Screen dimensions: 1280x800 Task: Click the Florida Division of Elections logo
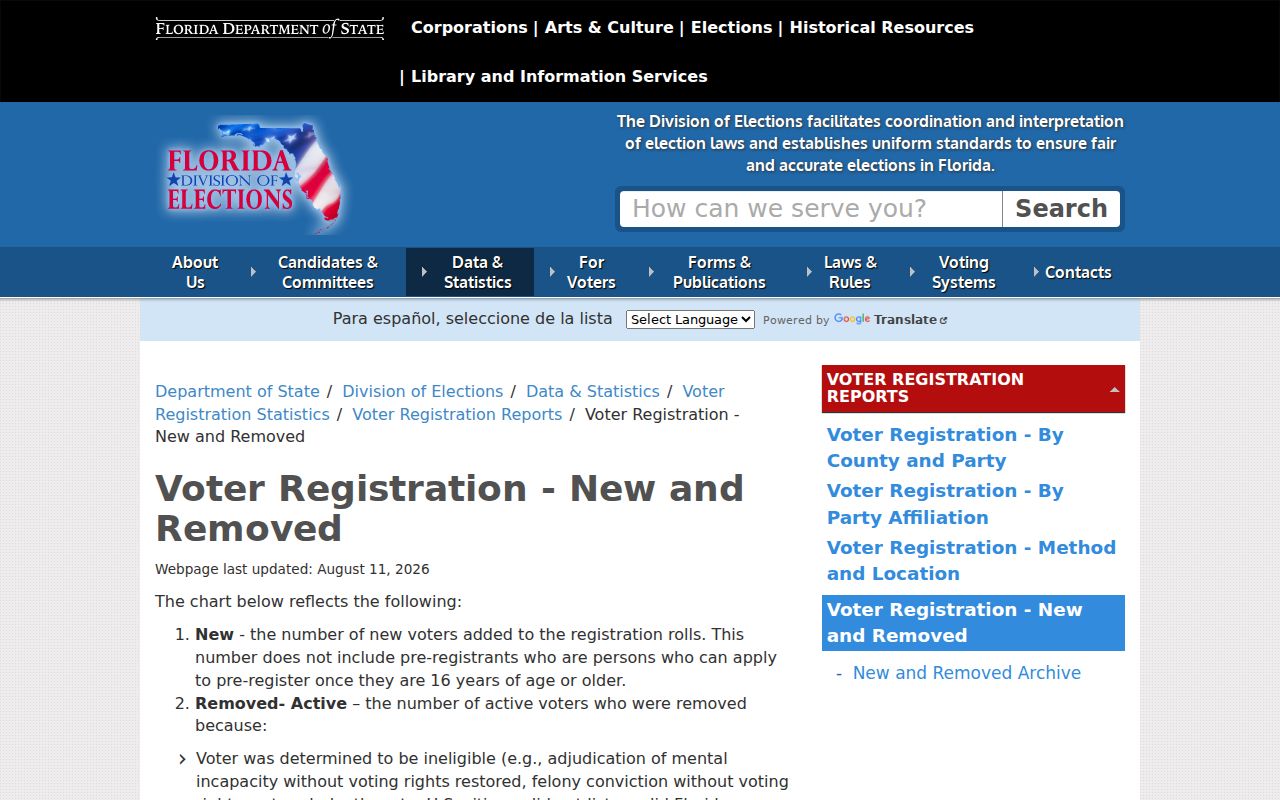pyautogui.click(x=254, y=176)
